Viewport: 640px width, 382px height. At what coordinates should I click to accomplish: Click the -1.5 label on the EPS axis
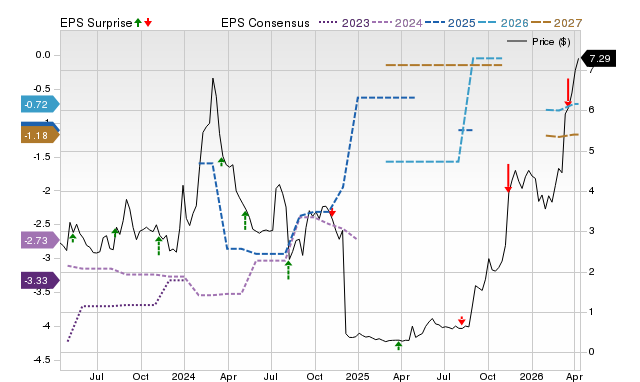point(41,157)
